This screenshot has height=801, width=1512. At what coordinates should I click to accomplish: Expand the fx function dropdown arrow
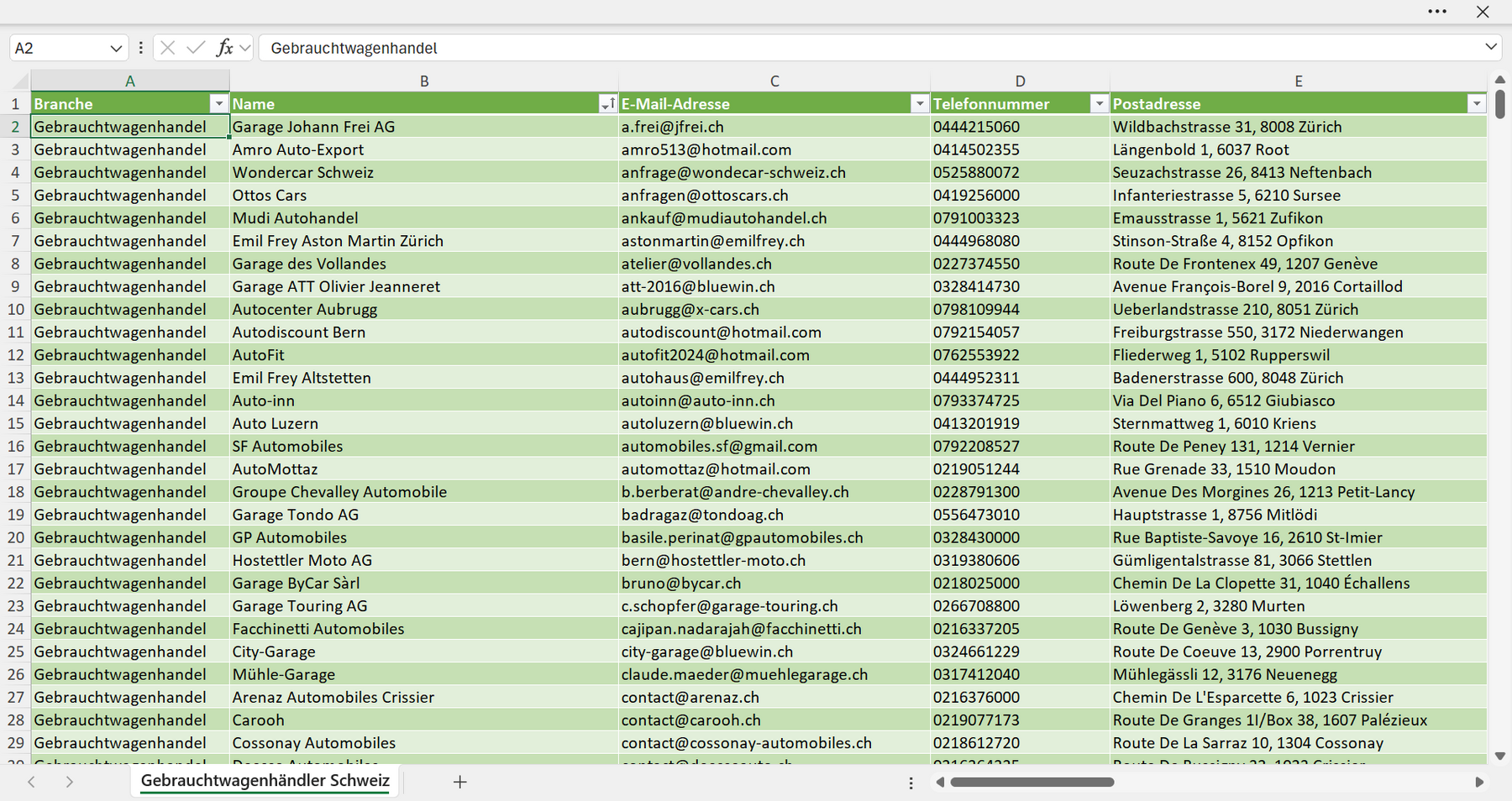(x=244, y=48)
